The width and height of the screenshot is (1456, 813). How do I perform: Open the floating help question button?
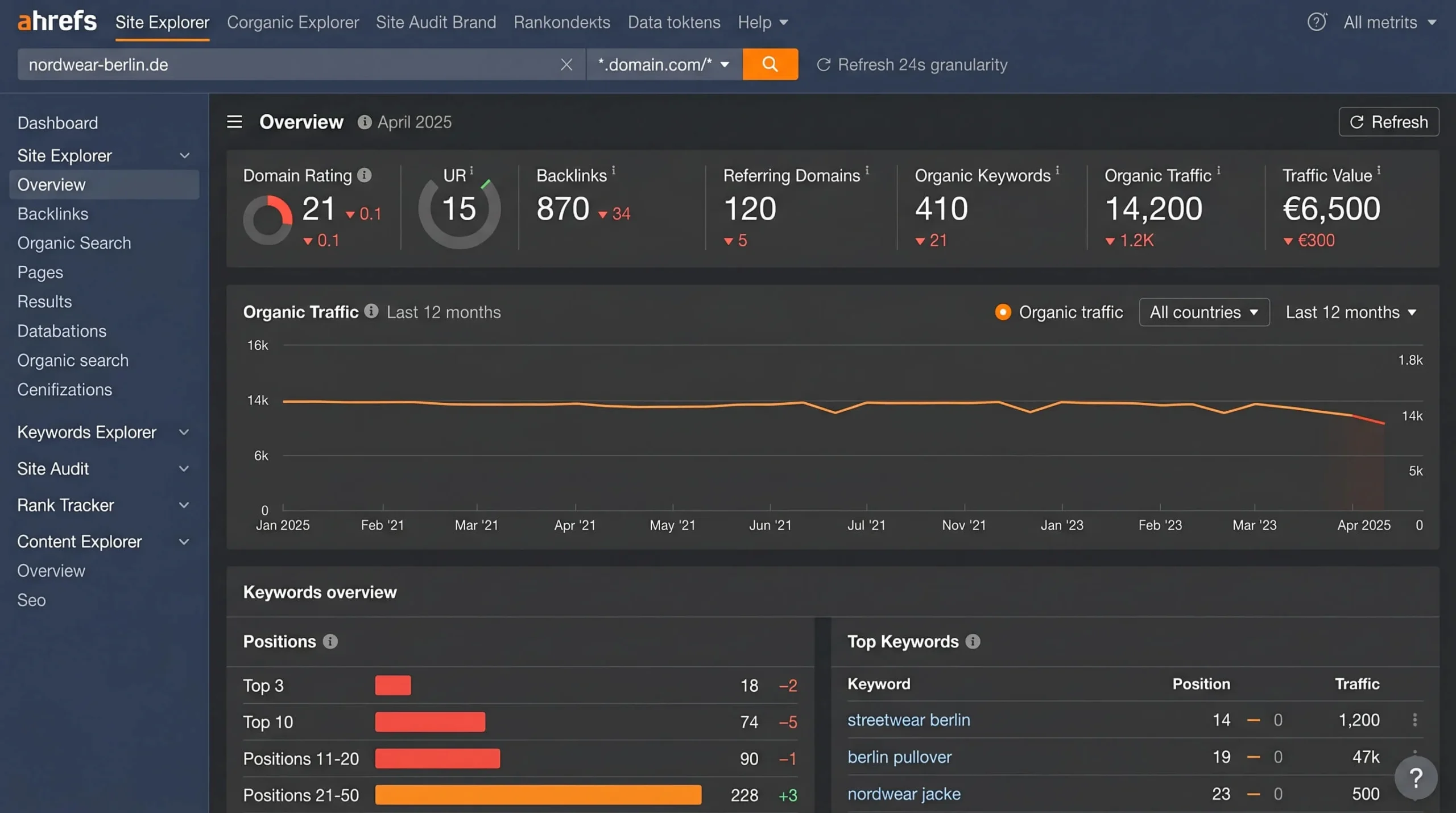click(x=1416, y=777)
